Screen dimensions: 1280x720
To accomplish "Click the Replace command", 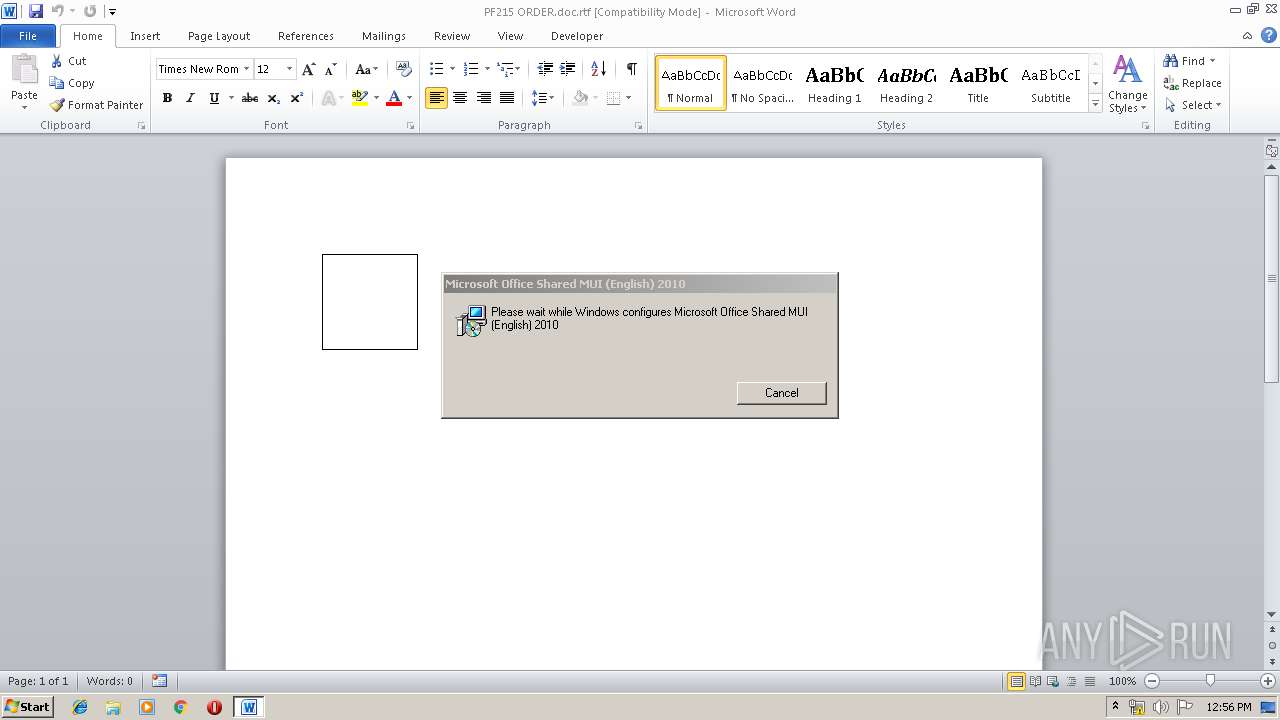I will tap(1192, 83).
